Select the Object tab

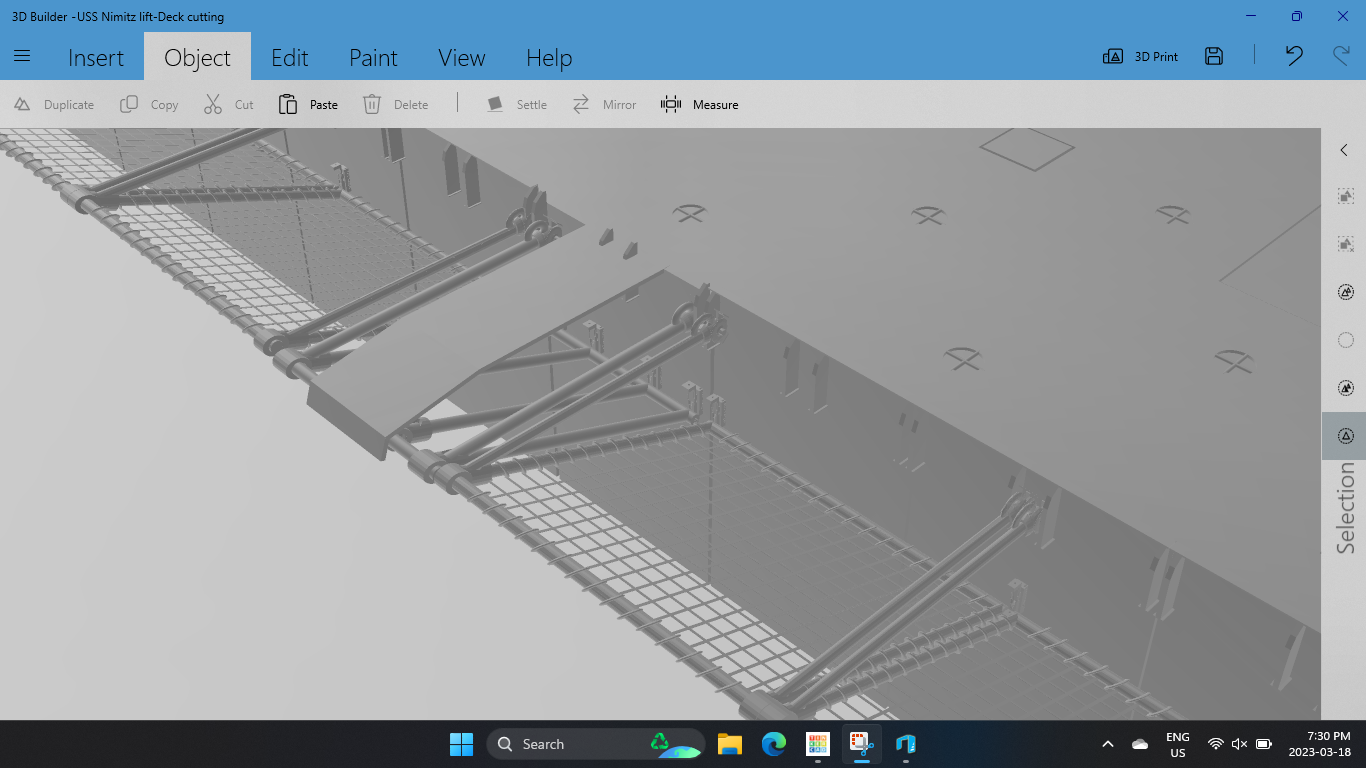(x=197, y=58)
